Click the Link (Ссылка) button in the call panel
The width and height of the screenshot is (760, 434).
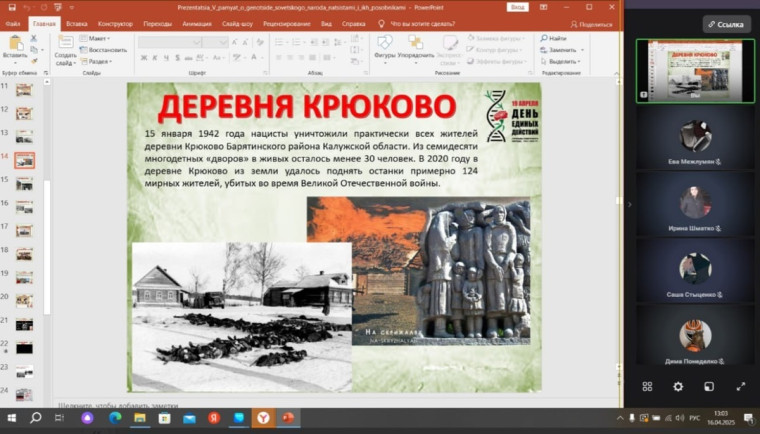(x=726, y=24)
